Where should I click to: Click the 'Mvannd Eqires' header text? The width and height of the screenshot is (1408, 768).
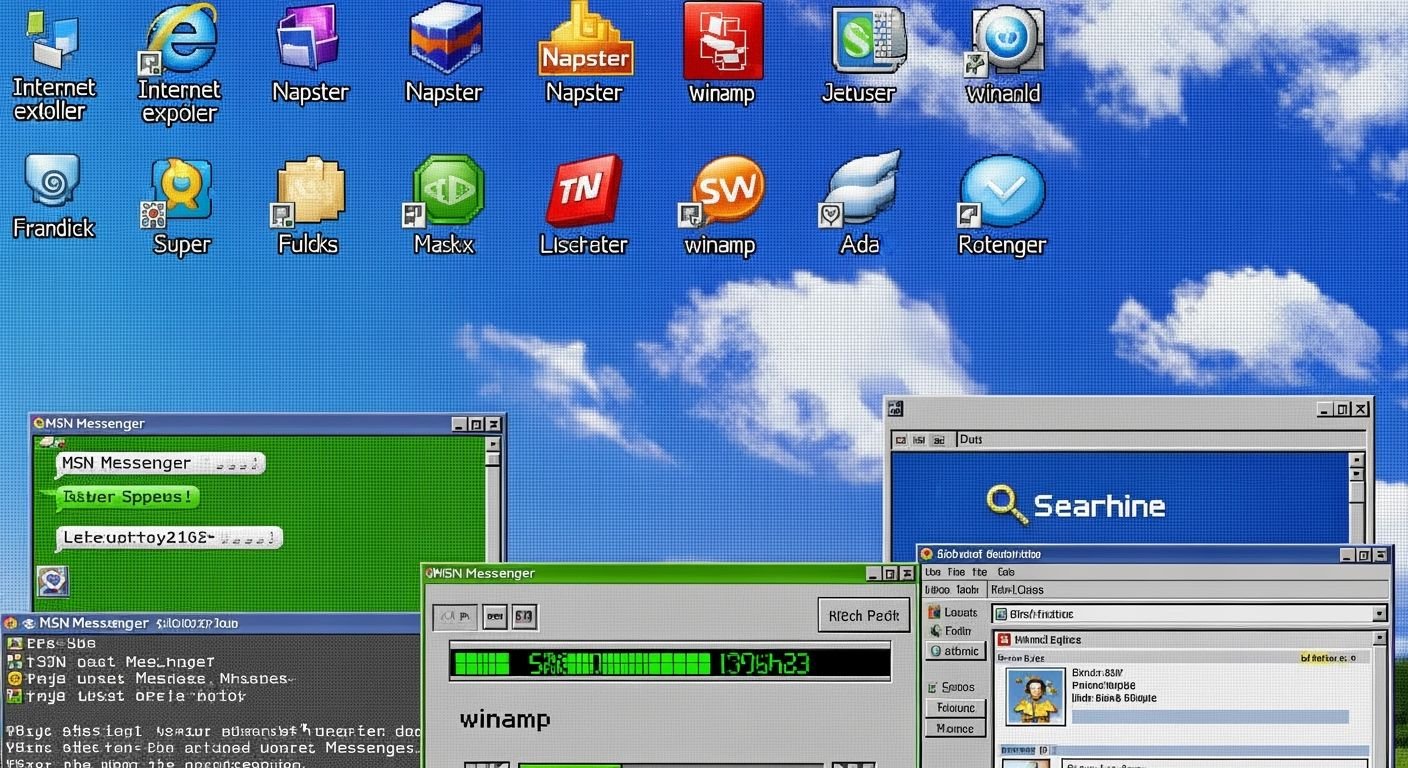point(1048,639)
